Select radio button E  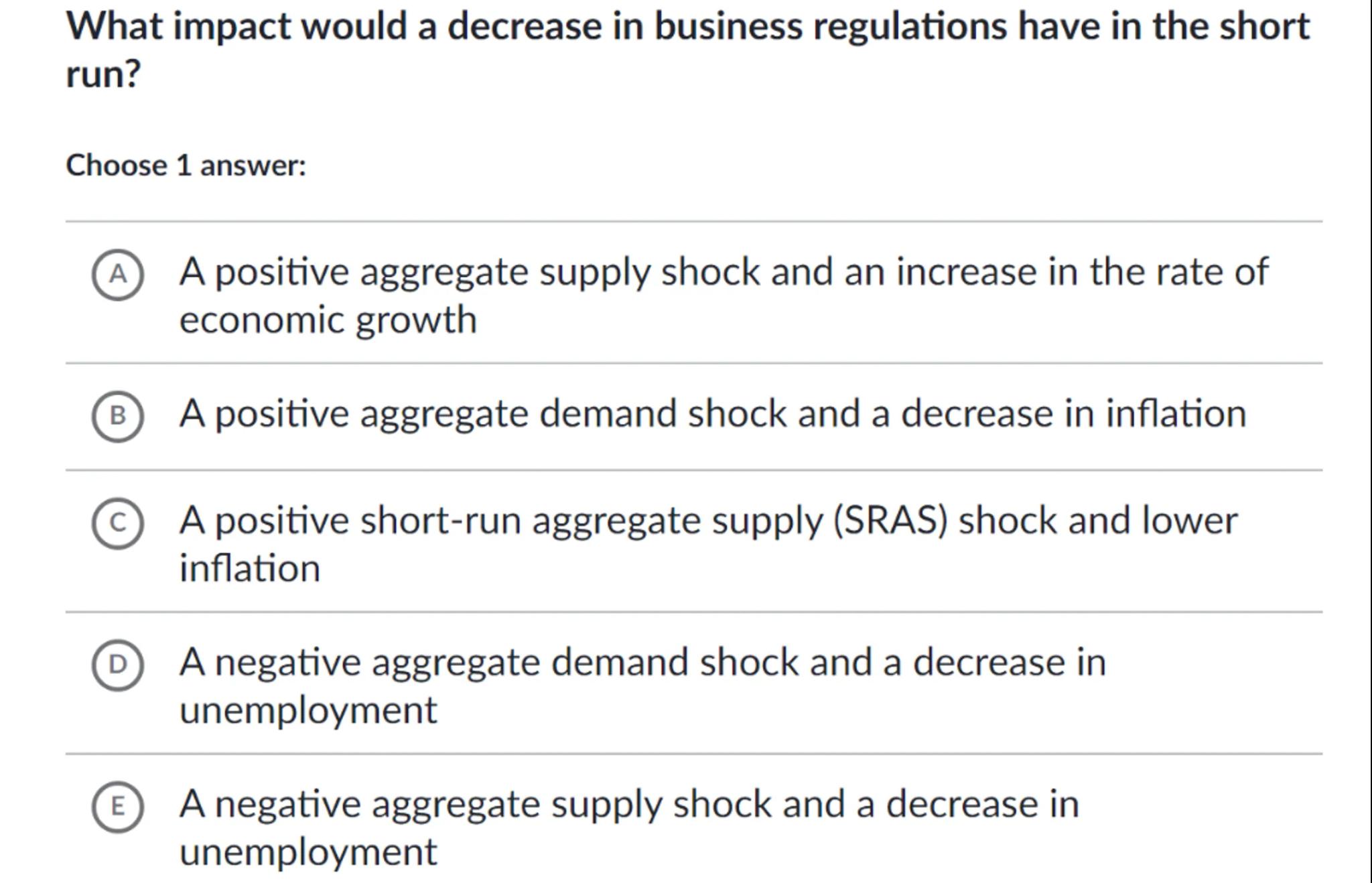(118, 807)
